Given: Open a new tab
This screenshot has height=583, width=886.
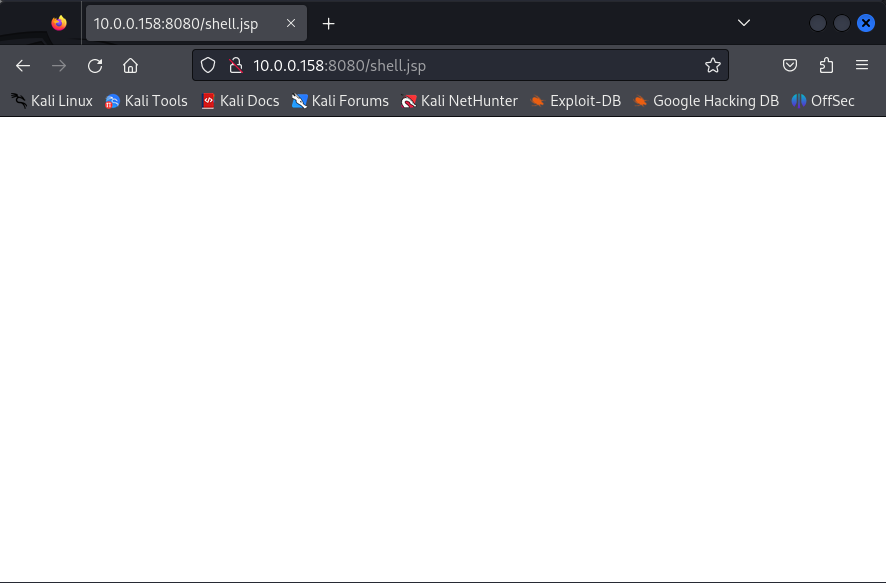Looking at the screenshot, I should point(328,24).
